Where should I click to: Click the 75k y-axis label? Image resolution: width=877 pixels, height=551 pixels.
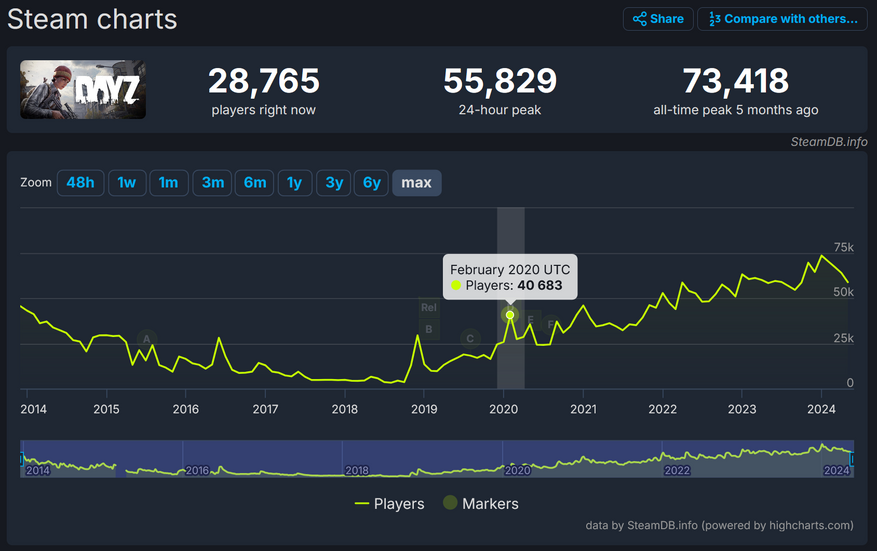(x=843, y=247)
